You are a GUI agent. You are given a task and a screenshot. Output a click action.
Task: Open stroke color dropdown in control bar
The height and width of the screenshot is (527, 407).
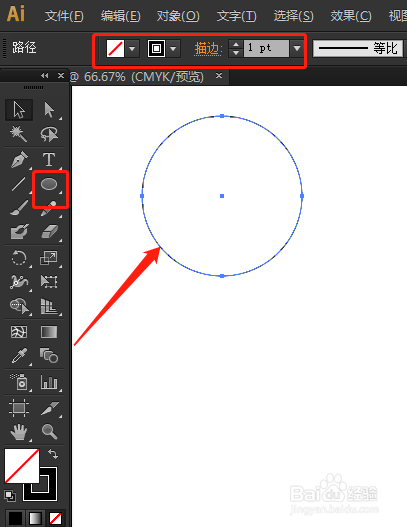point(173,49)
